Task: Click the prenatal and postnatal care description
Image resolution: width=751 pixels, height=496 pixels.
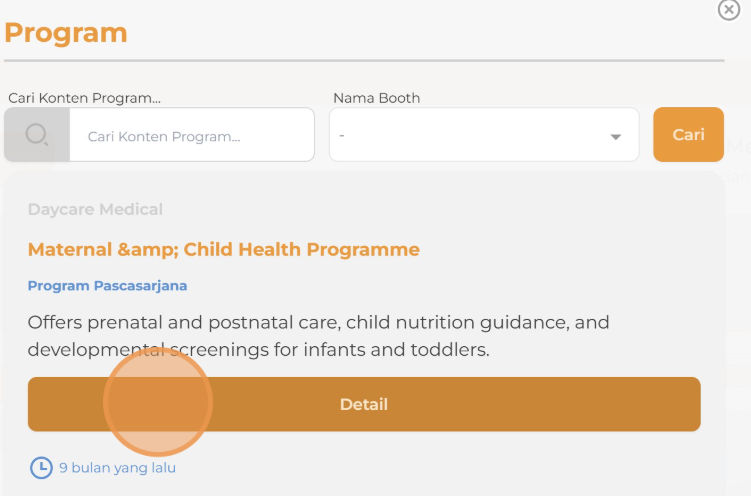Action: click(318, 336)
